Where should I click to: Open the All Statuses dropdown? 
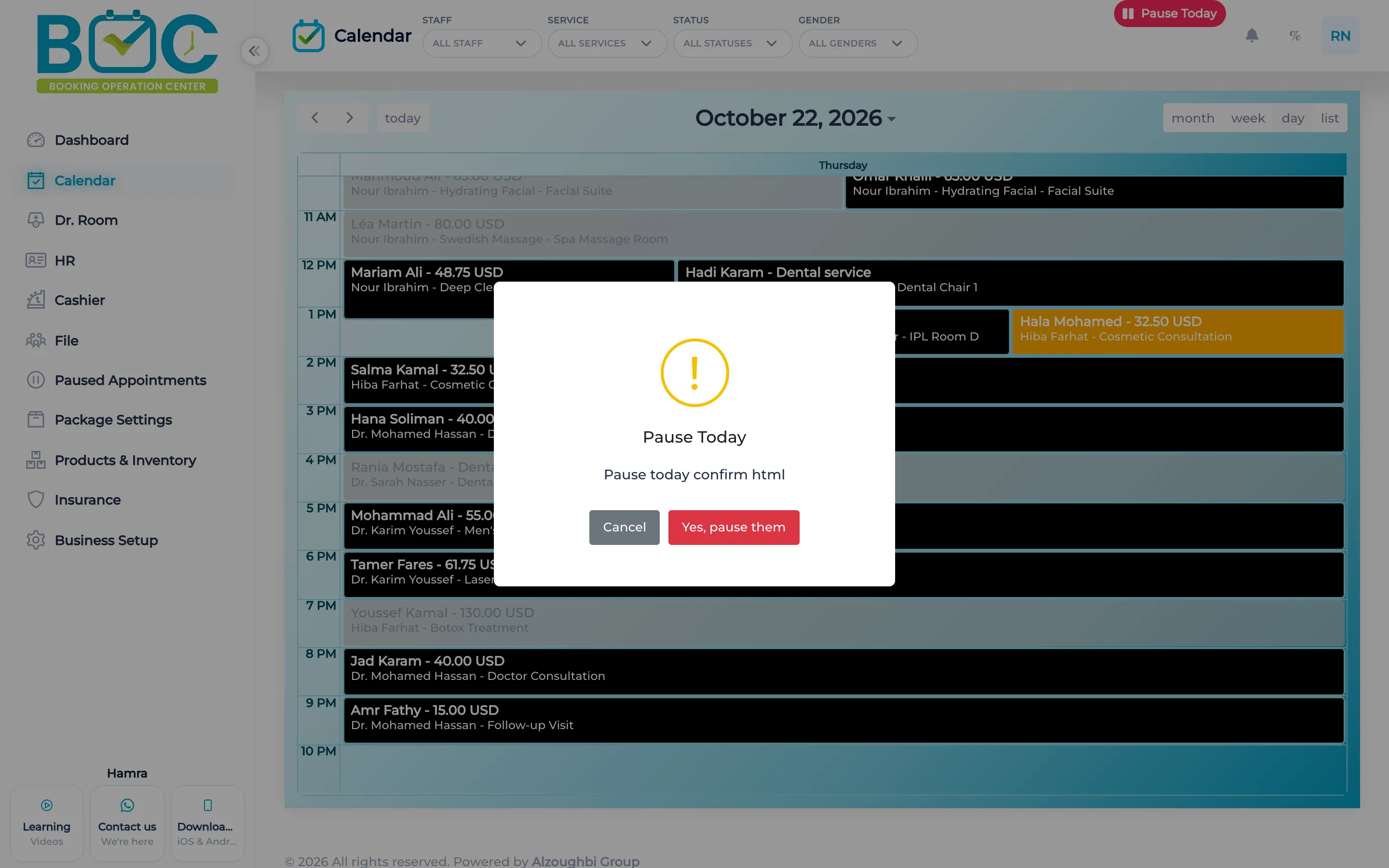pyautogui.click(x=732, y=43)
